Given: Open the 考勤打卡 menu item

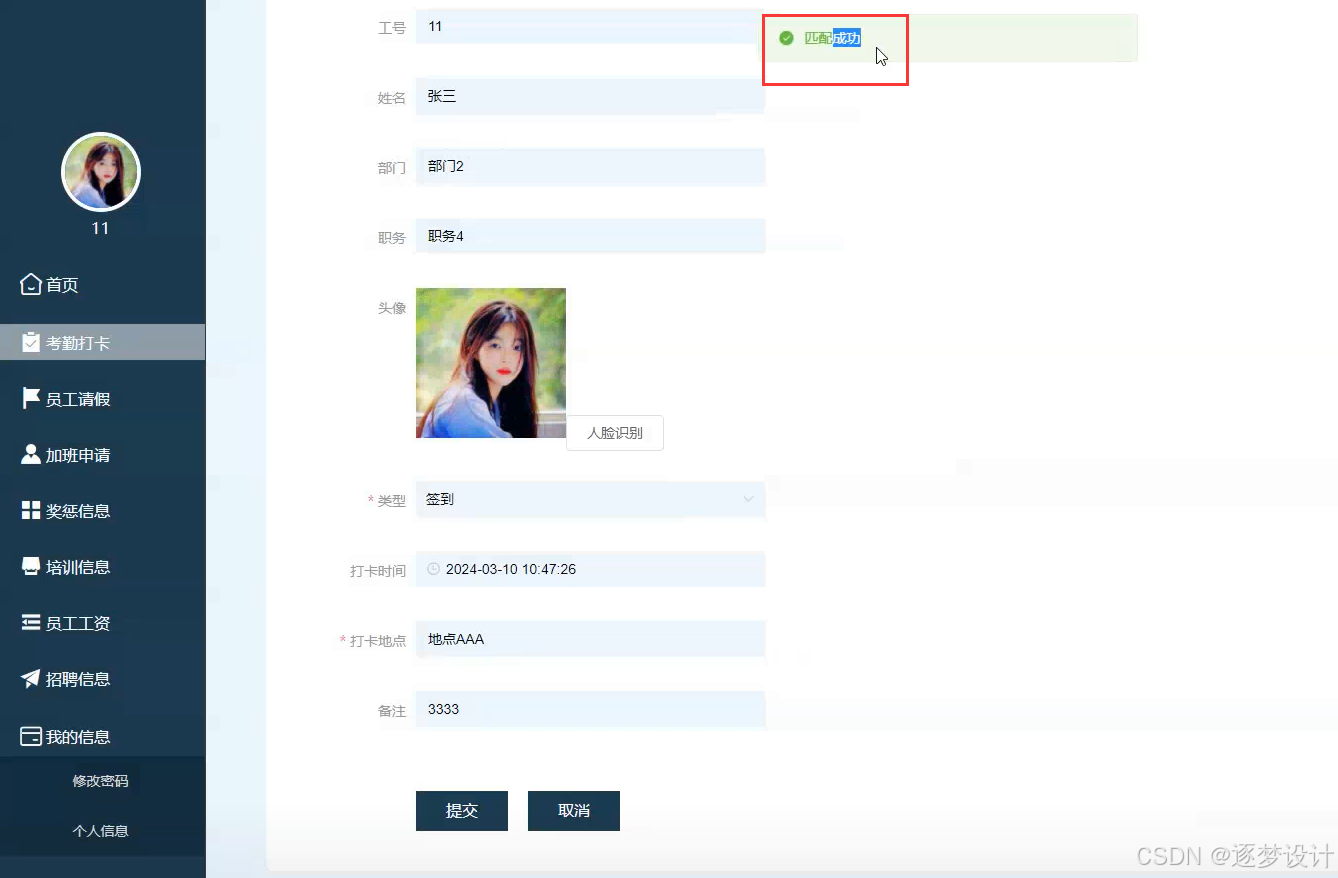Looking at the screenshot, I should point(102,342).
